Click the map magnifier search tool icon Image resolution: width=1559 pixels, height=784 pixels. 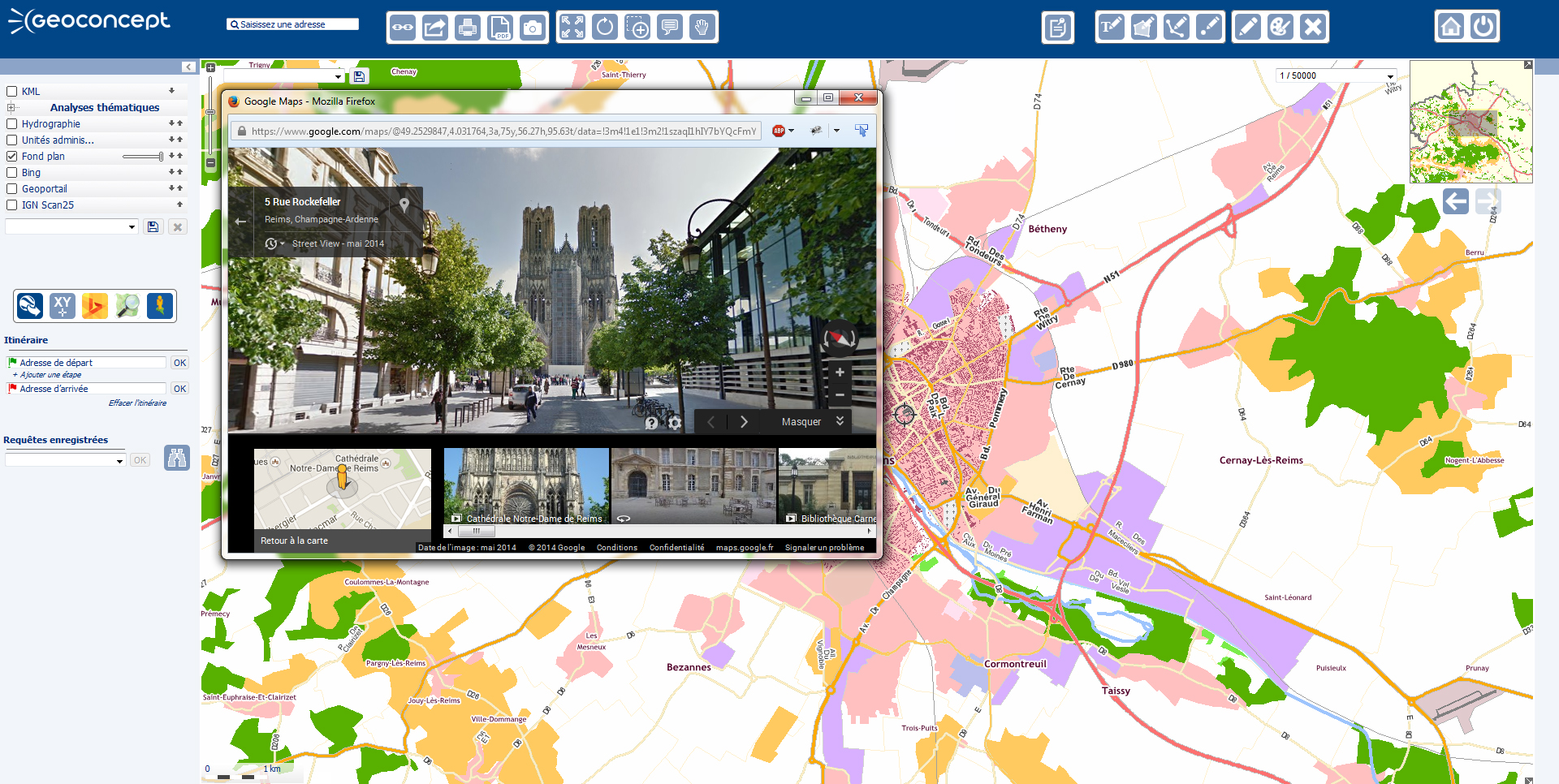click(127, 306)
